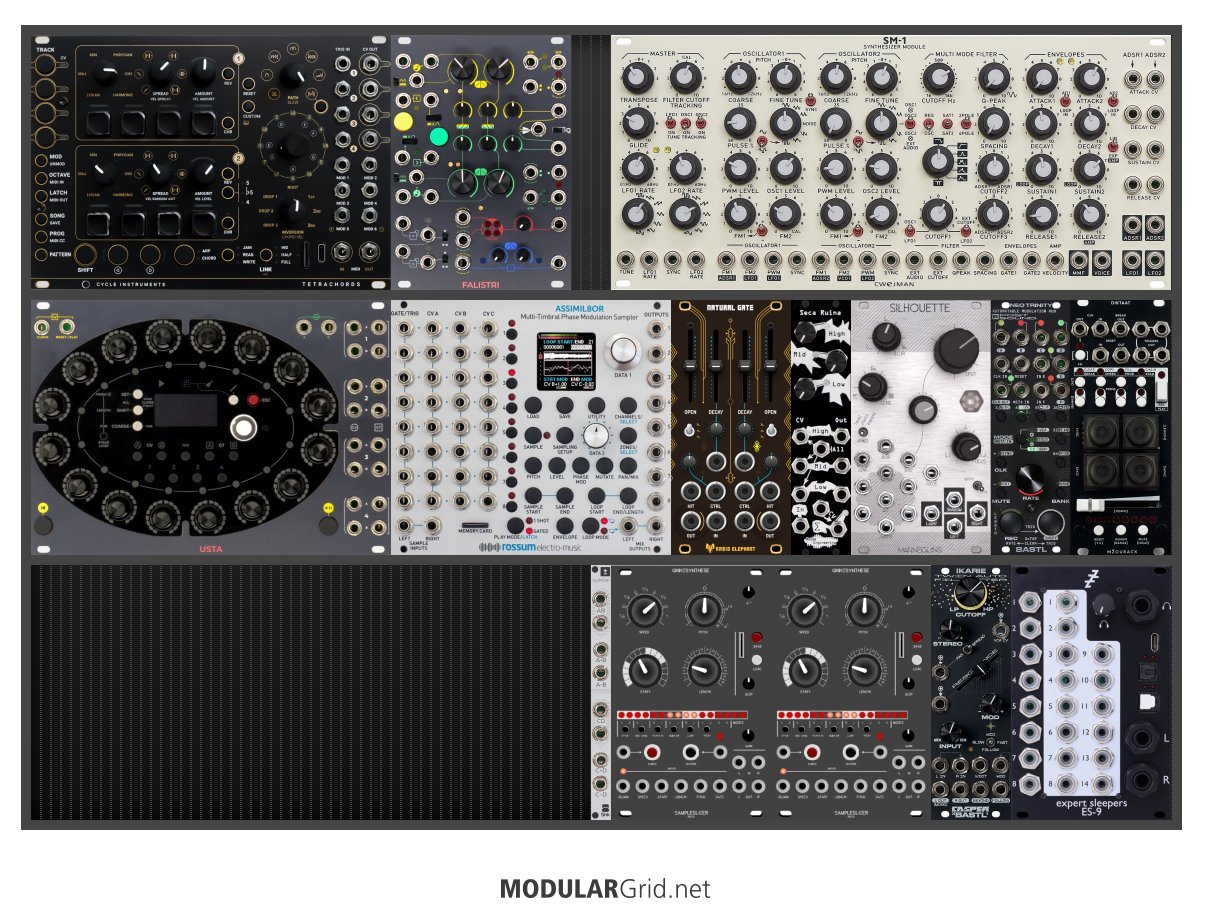Click the RESONANCE slider on Ikarie
The height and width of the screenshot is (910, 1212).
(982, 671)
